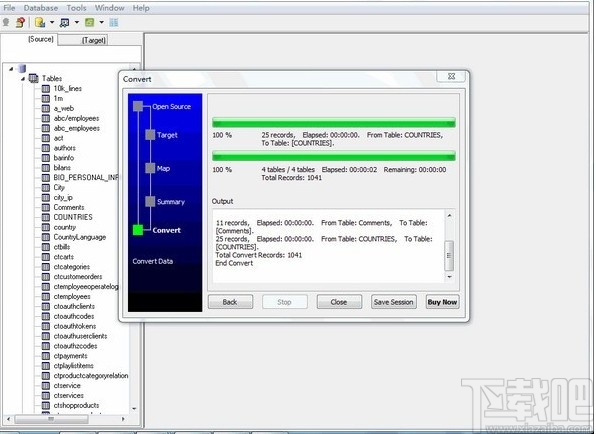Select the ctshopproducts table
The width and height of the screenshot is (596, 434).
coord(76,405)
